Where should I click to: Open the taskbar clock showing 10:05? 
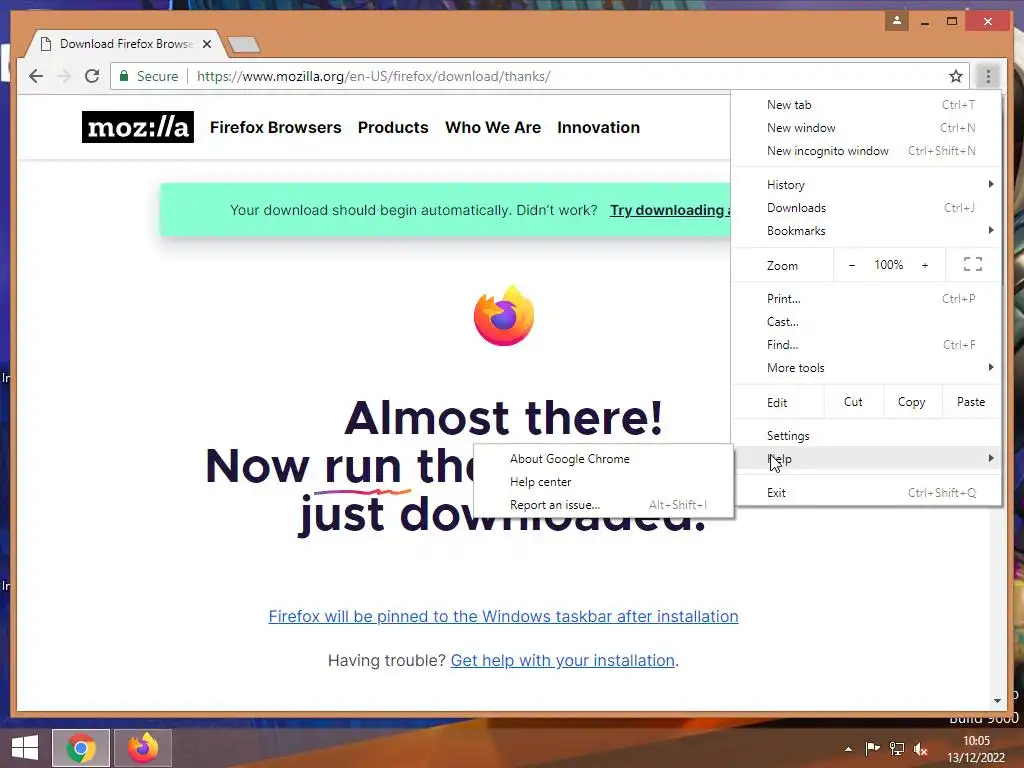[x=976, y=749]
